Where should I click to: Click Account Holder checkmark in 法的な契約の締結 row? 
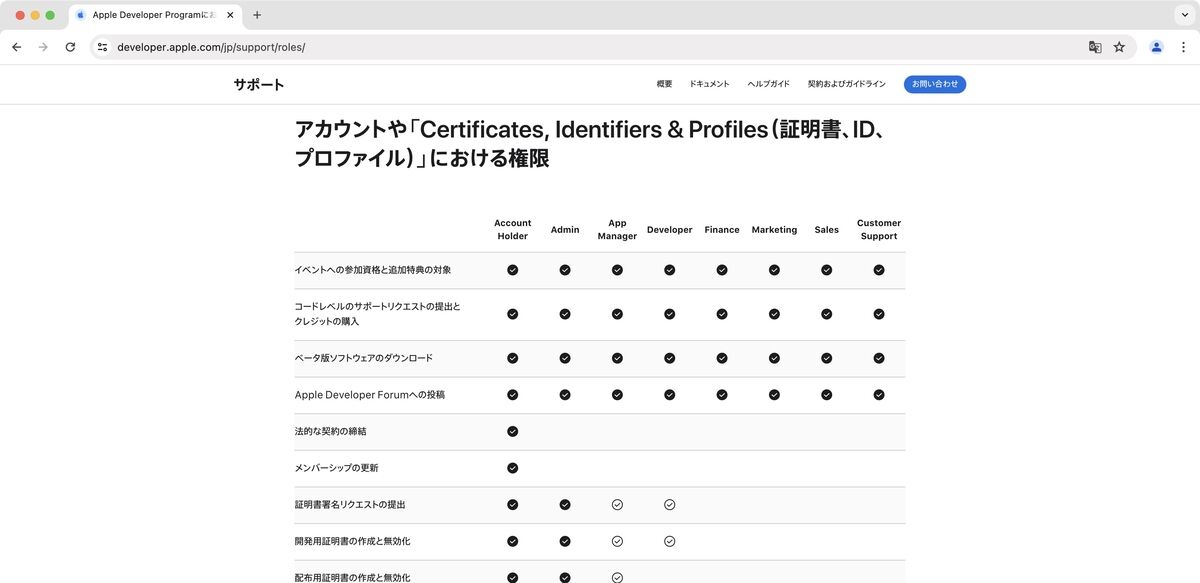[x=513, y=431]
